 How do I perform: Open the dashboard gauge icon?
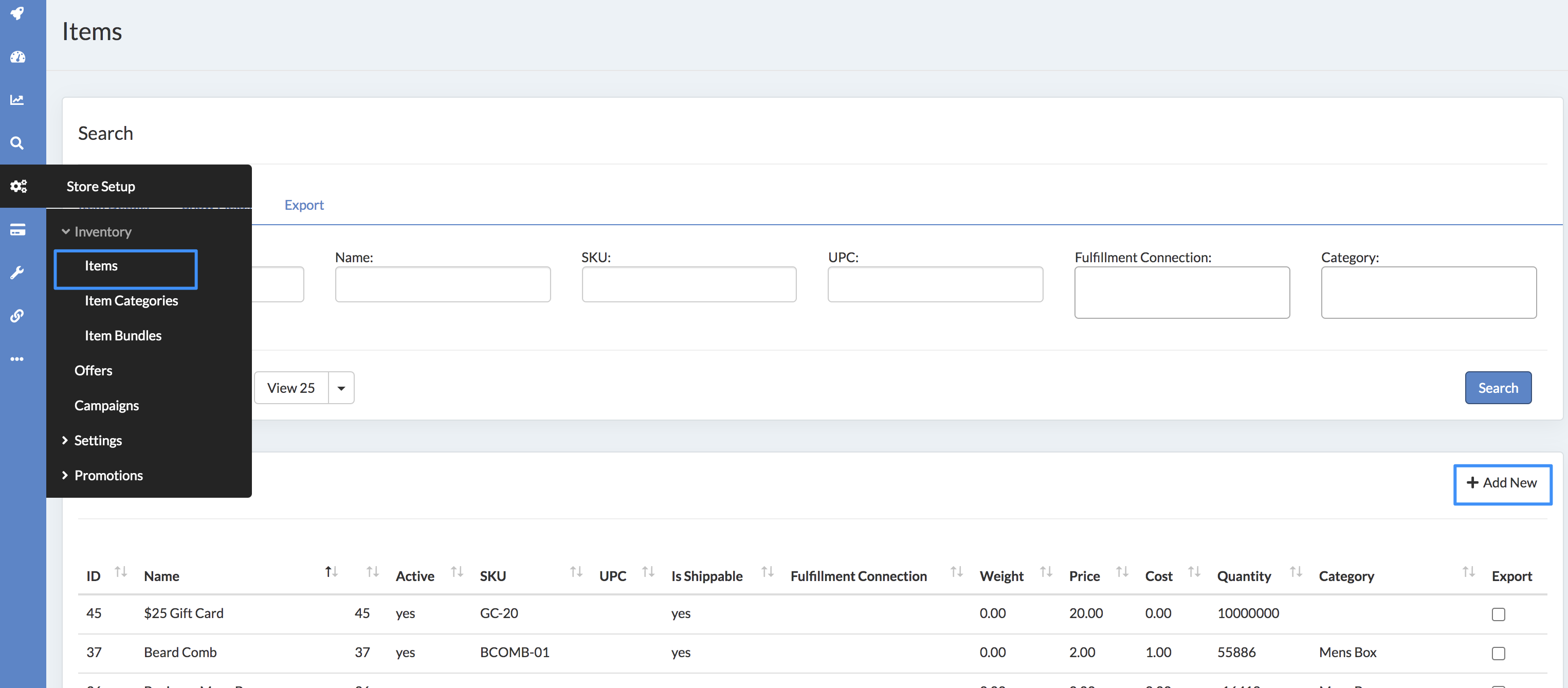(x=17, y=57)
